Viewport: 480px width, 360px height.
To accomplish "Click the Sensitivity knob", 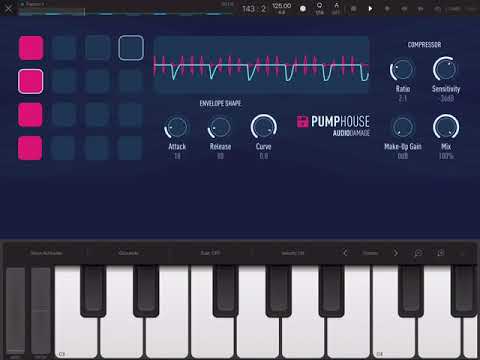I will click(445, 69).
